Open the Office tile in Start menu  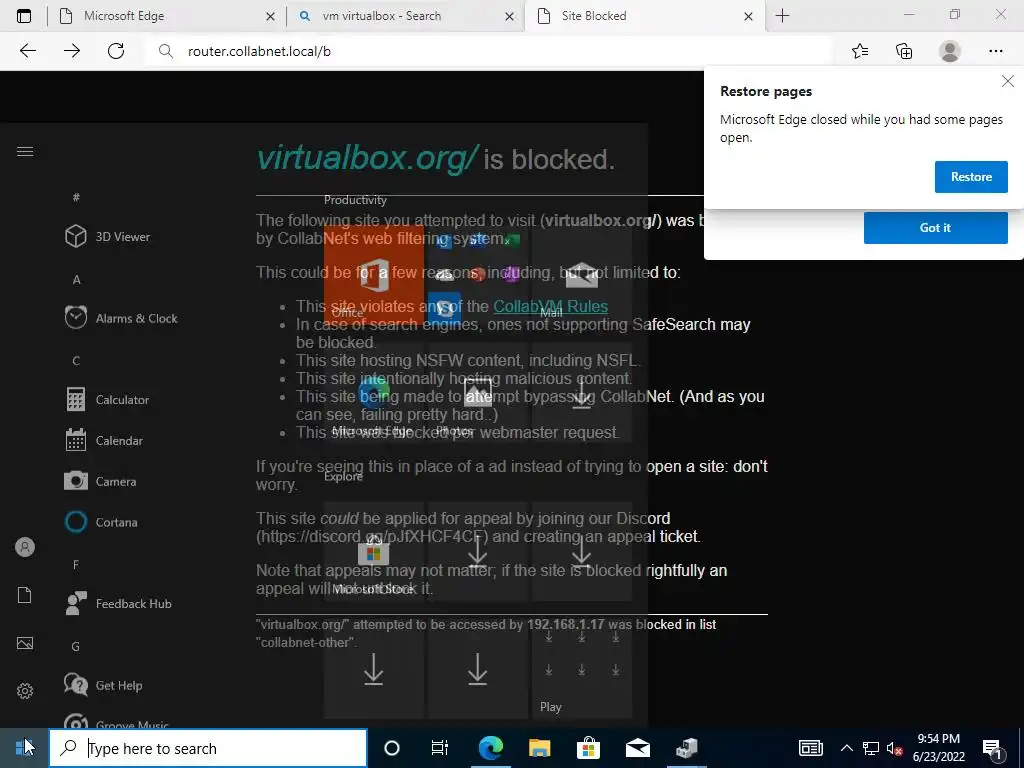374,274
